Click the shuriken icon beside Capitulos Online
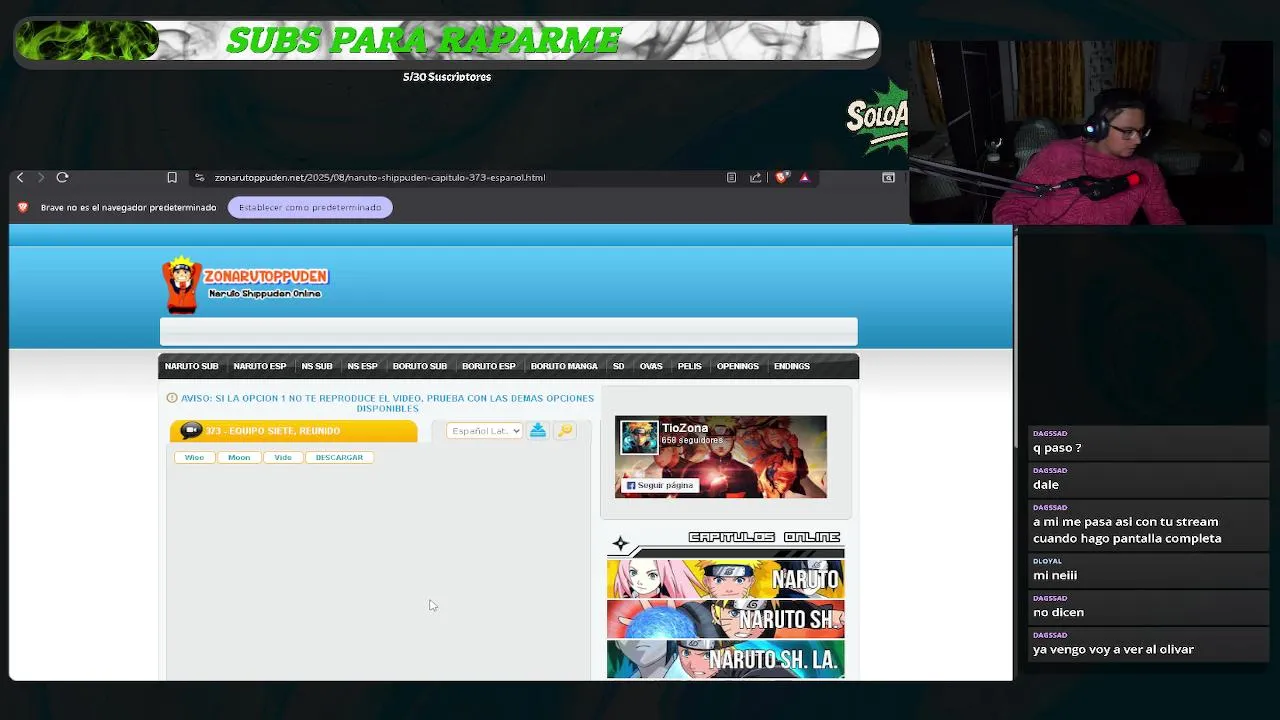The width and height of the screenshot is (1280, 720). click(x=620, y=544)
